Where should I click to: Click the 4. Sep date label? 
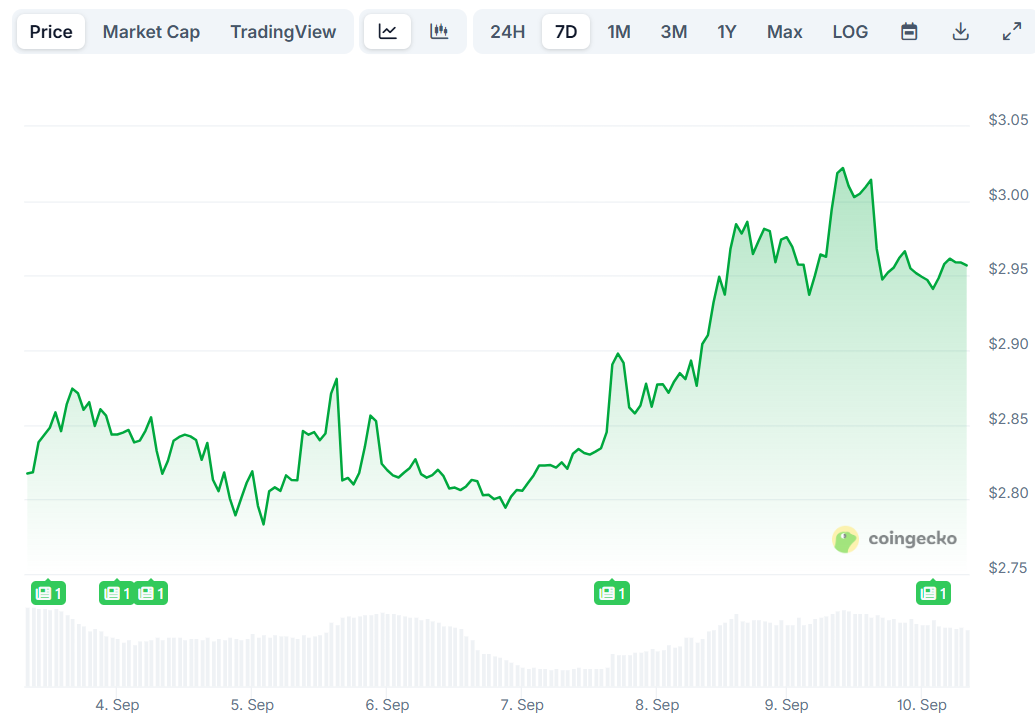[117, 705]
